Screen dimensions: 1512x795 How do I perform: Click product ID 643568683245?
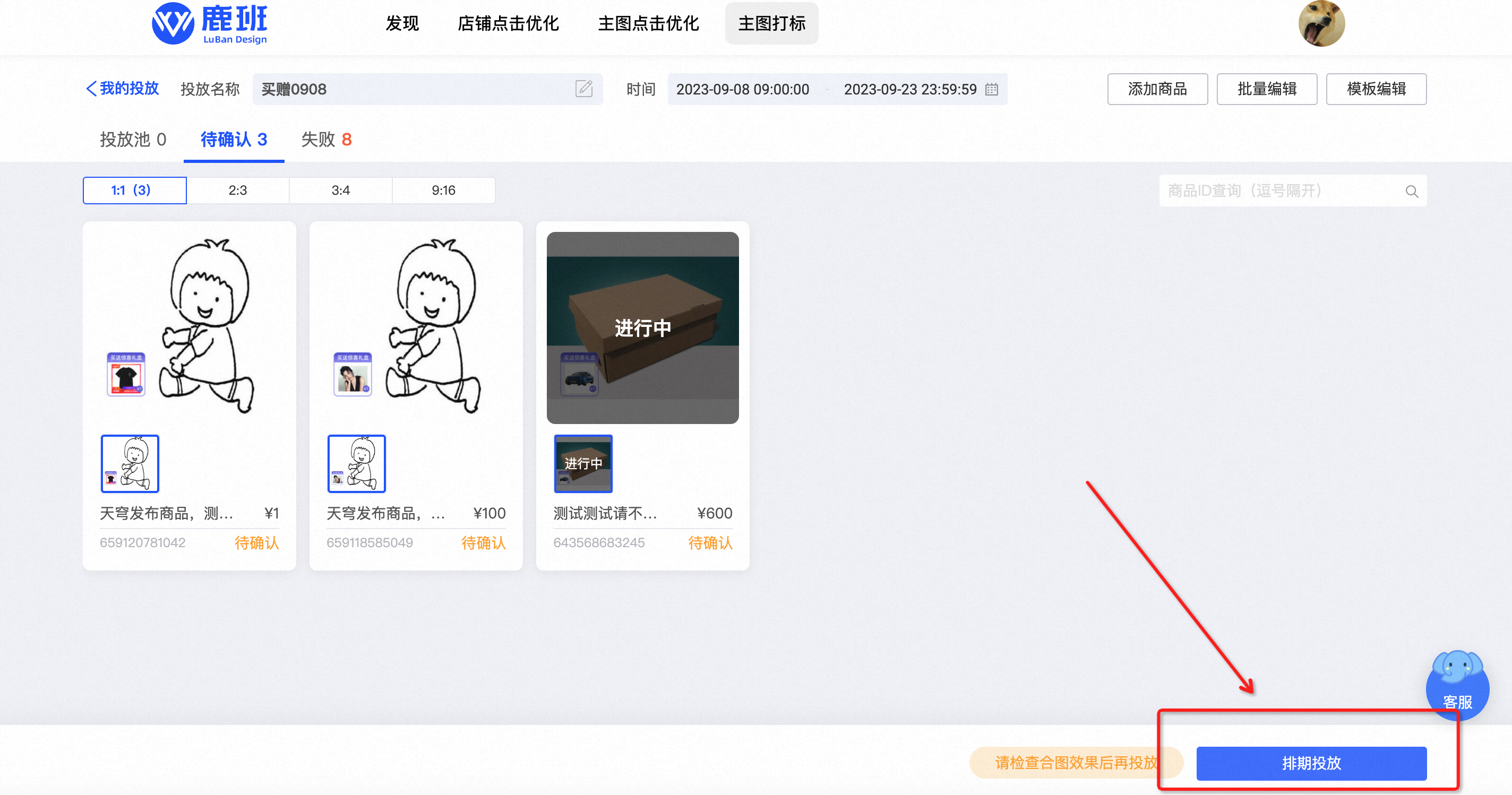pos(599,543)
